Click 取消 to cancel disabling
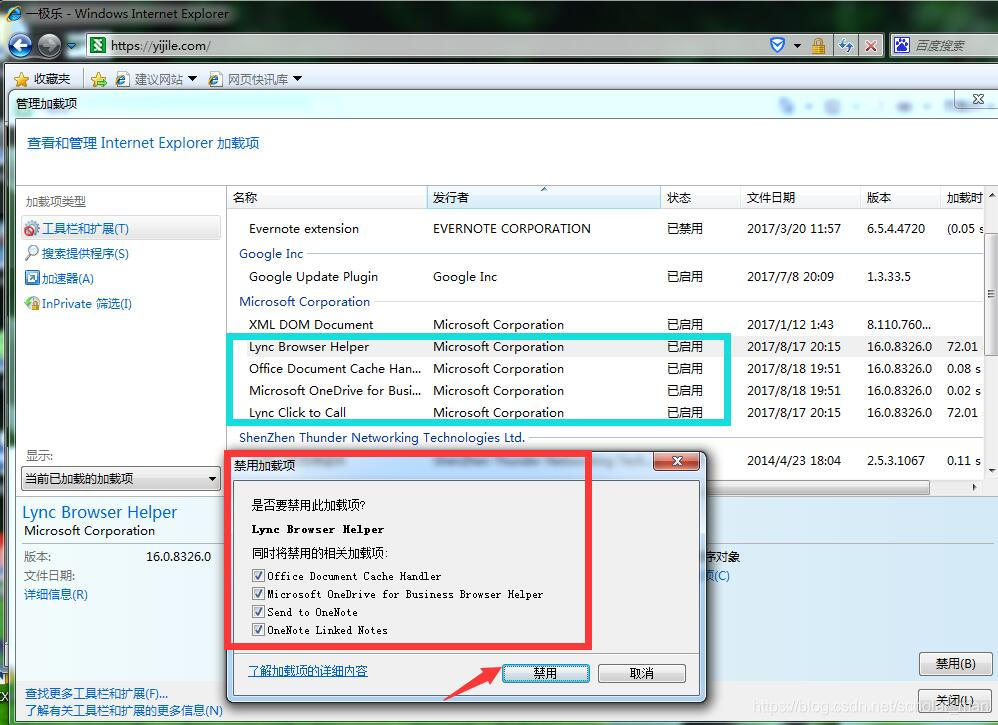 click(x=642, y=673)
